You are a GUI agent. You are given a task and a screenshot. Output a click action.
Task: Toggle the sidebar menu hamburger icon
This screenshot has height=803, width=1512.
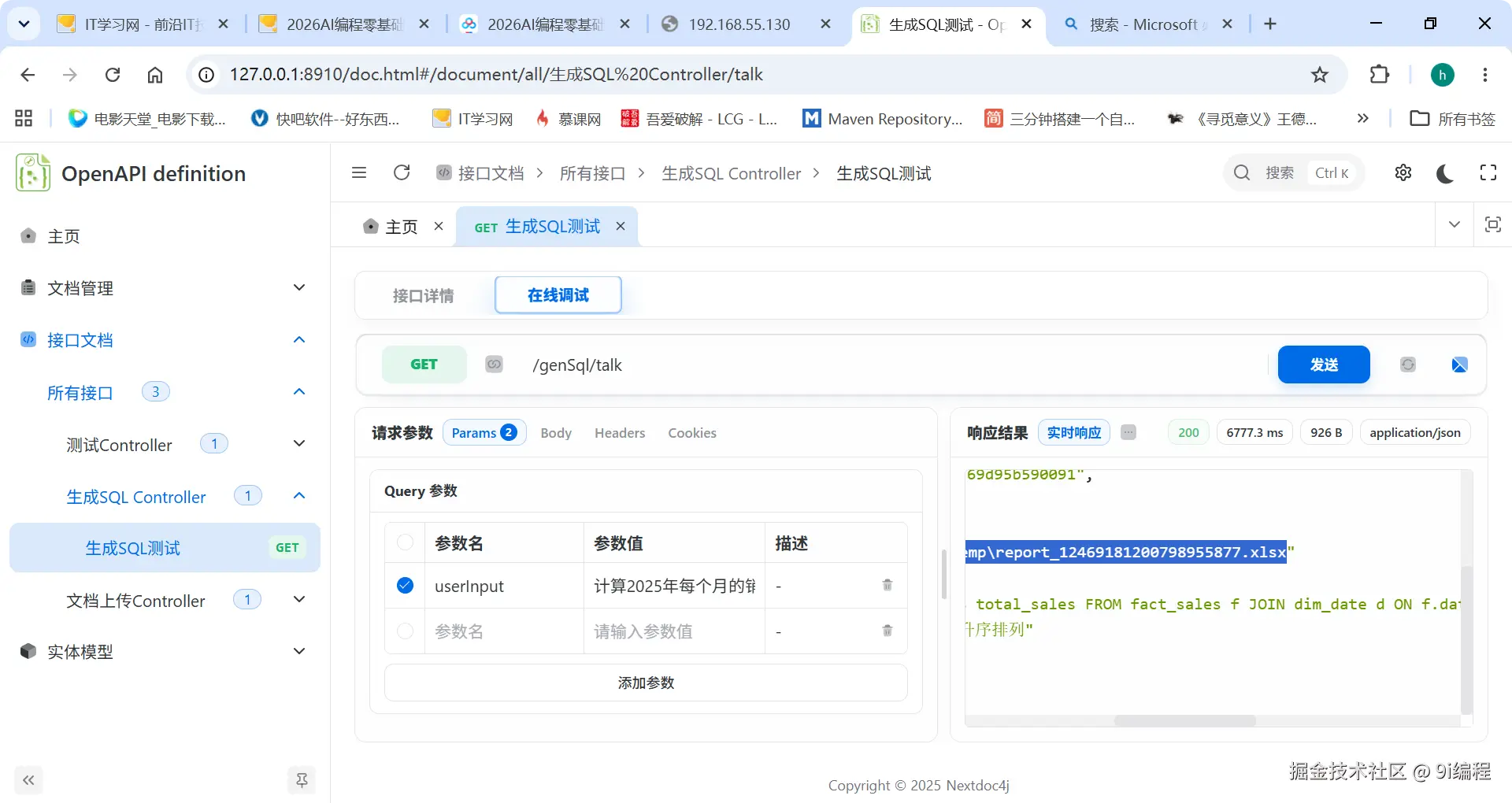(359, 172)
